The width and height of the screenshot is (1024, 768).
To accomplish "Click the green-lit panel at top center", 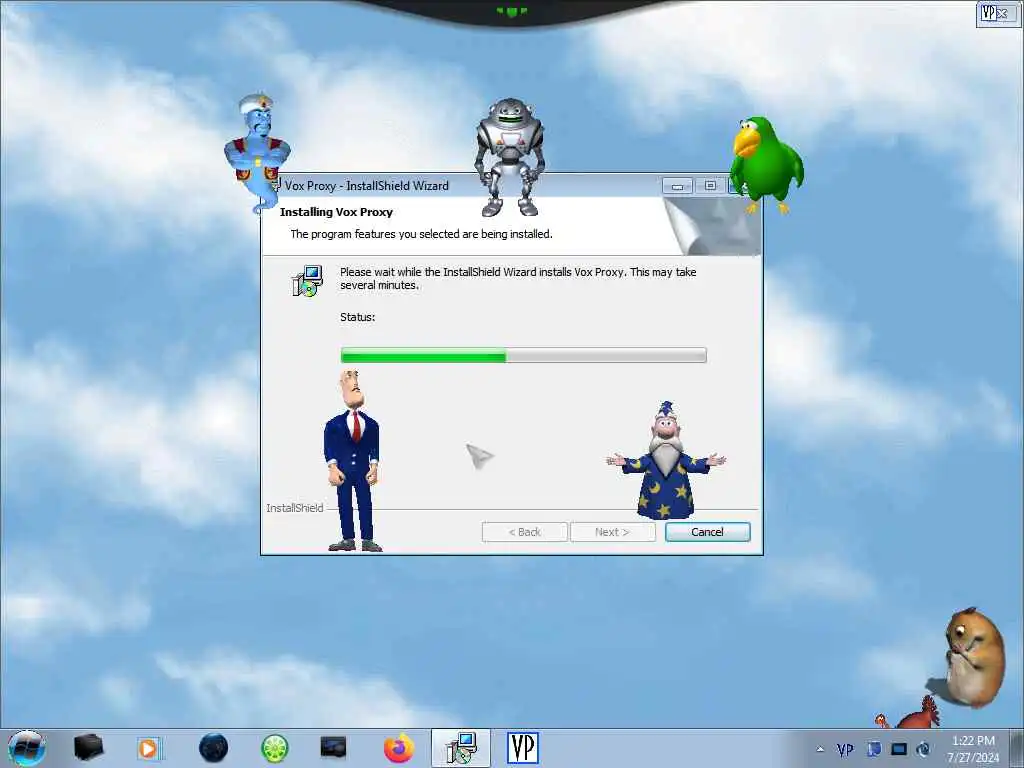I will click(x=511, y=11).
